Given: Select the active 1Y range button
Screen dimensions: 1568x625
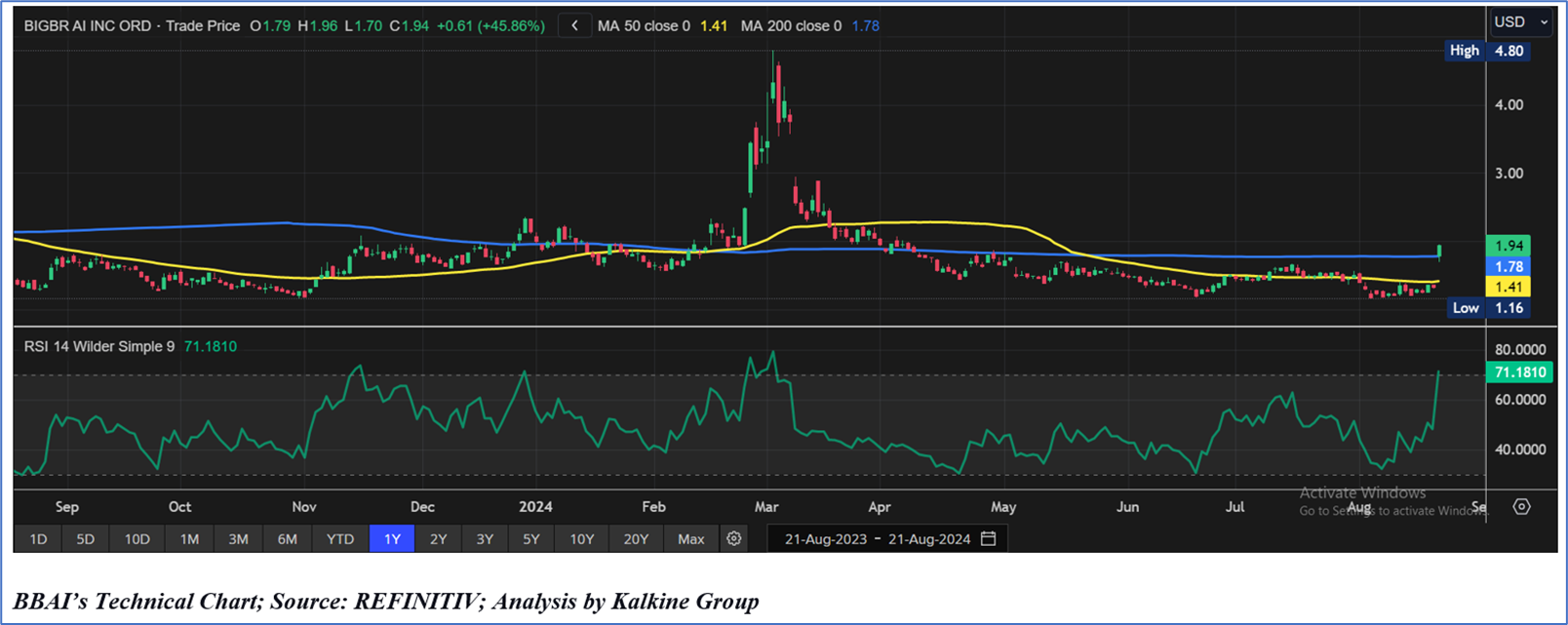Looking at the screenshot, I should pyautogui.click(x=392, y=538).
